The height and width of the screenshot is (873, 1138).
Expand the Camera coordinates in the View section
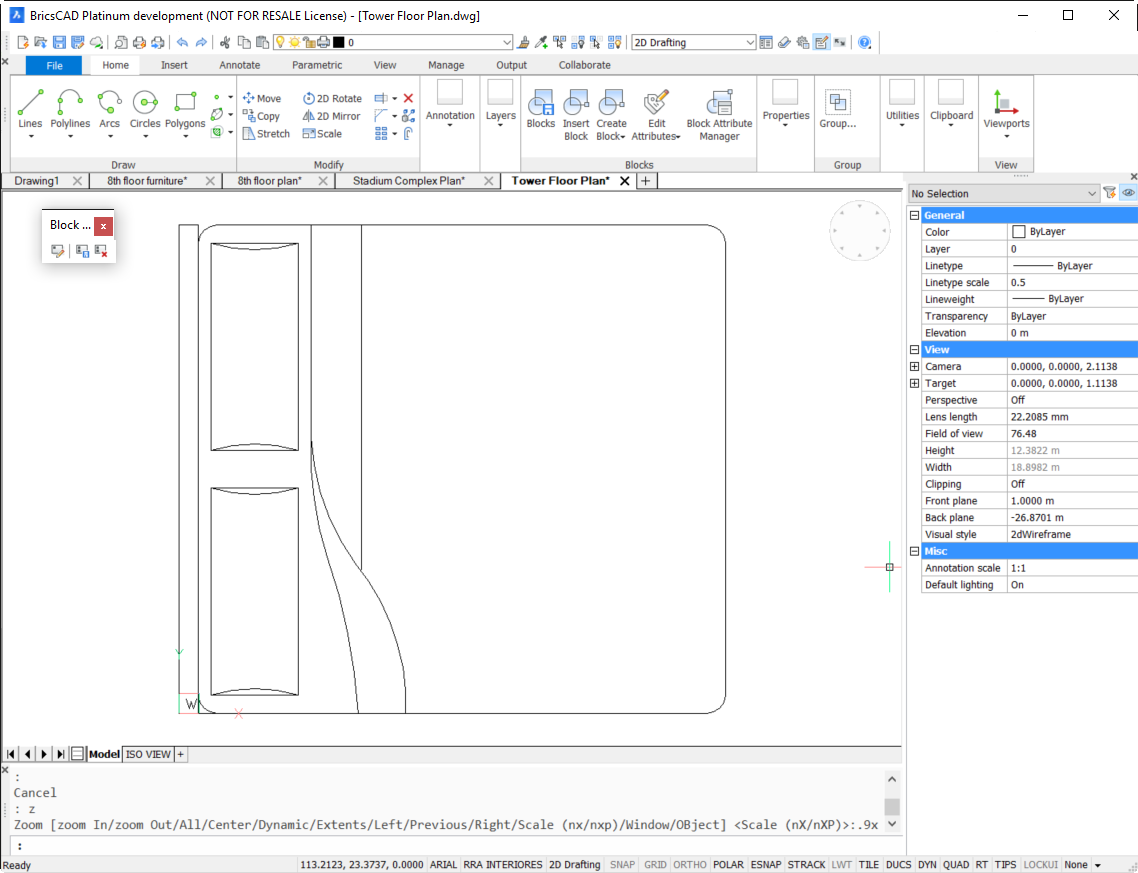[915, 366]
